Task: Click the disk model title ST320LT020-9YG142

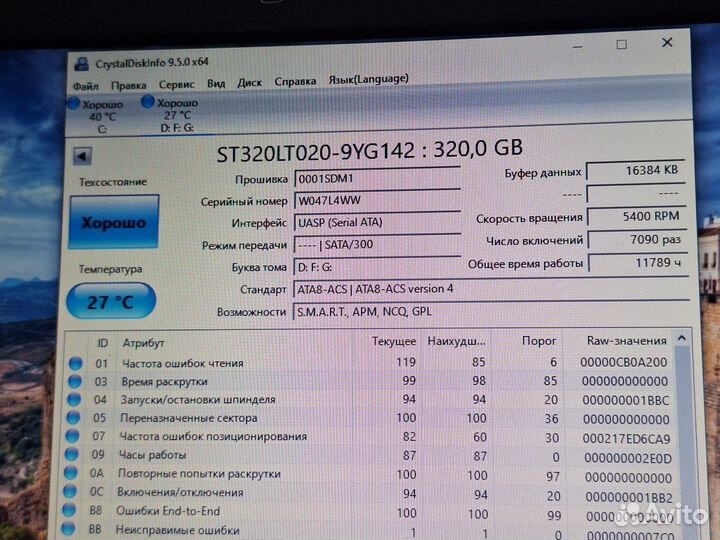Action: (315, 152)
